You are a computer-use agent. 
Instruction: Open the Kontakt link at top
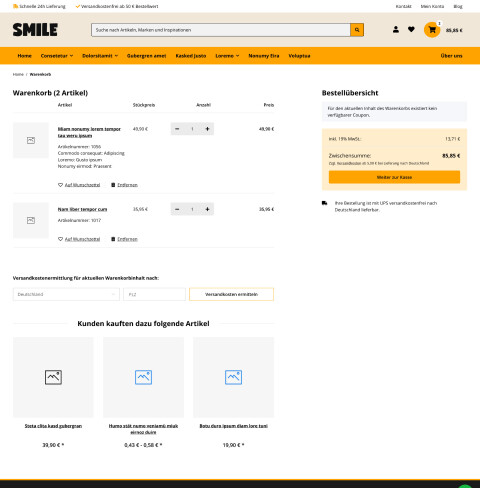404,6
